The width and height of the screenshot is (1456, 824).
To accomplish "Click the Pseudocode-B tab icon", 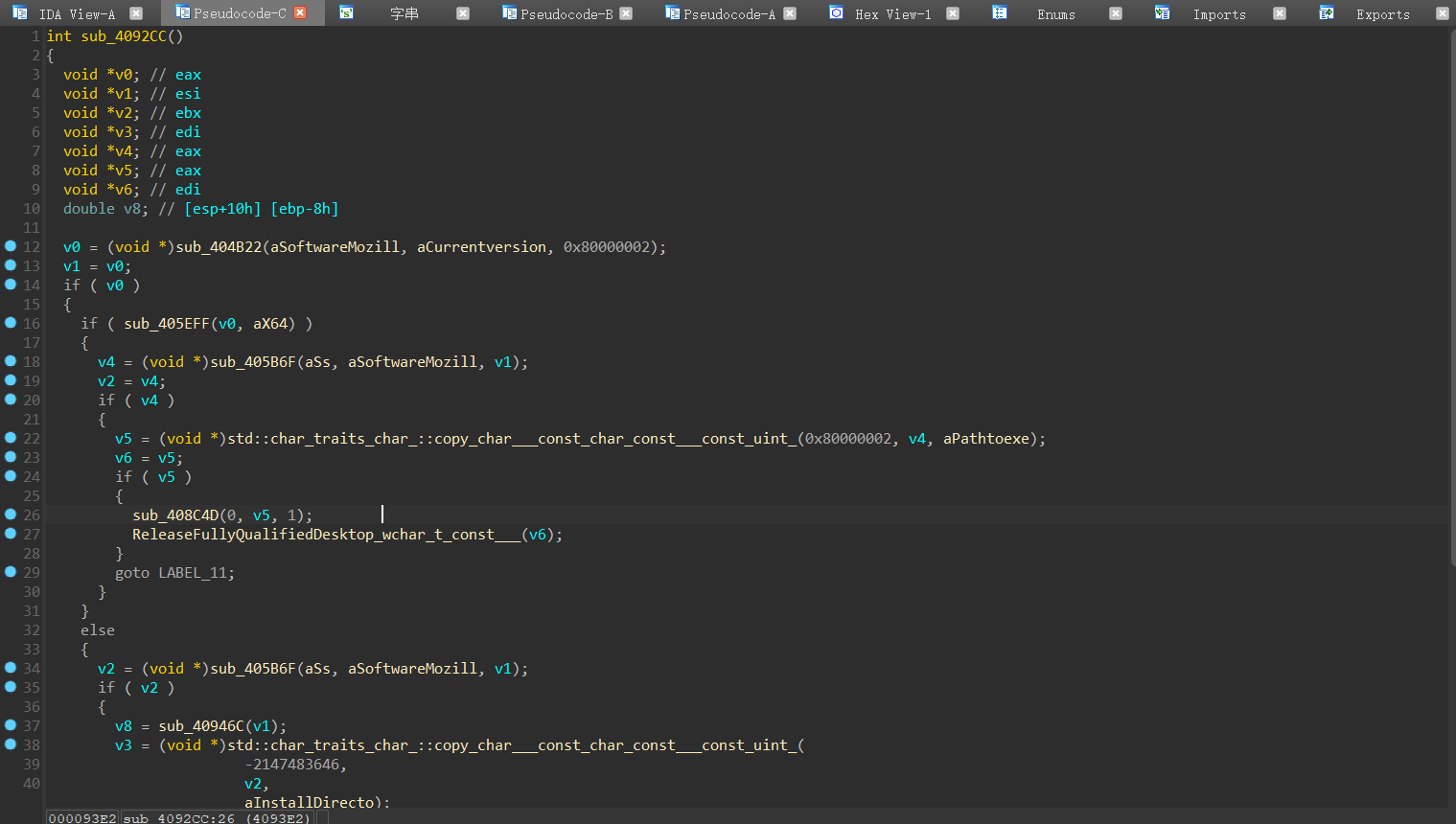I will click(509, 13).
